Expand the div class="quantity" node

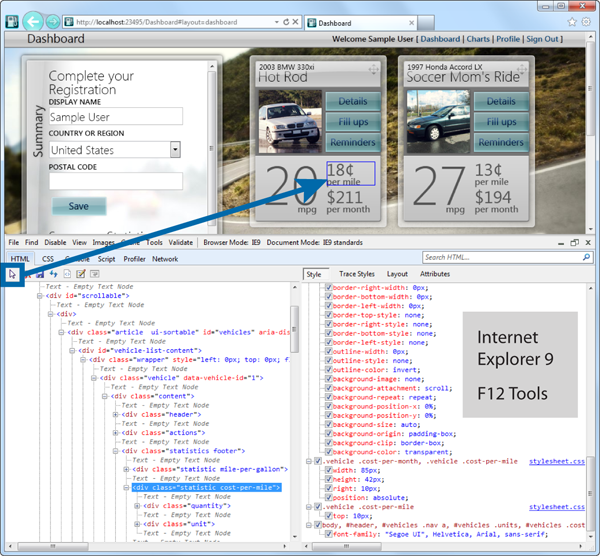[x=137, y=506]
